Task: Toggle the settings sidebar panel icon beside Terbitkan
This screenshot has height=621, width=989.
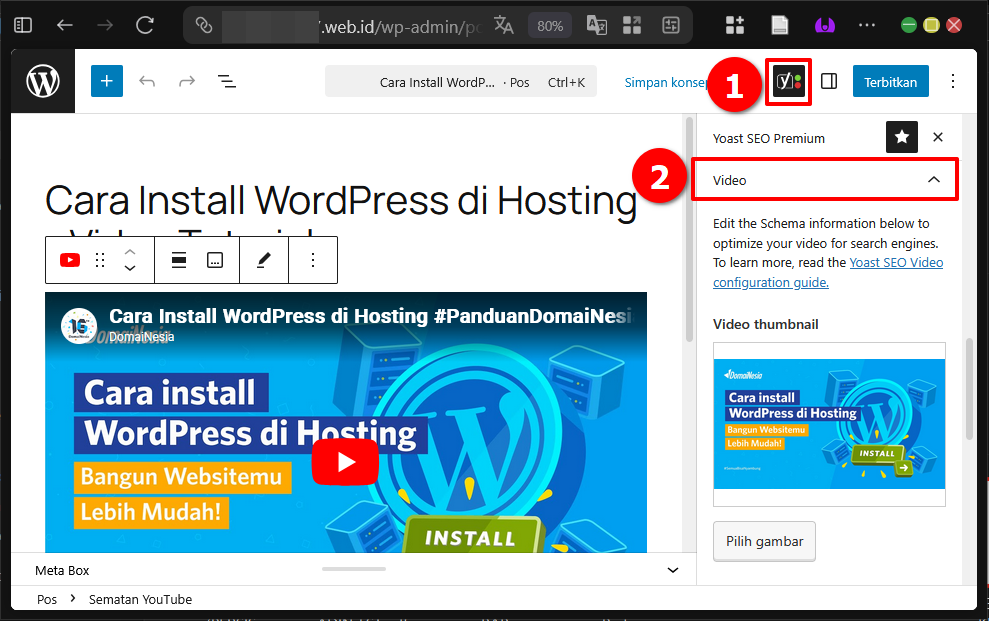Action: [x=829, y=82]
